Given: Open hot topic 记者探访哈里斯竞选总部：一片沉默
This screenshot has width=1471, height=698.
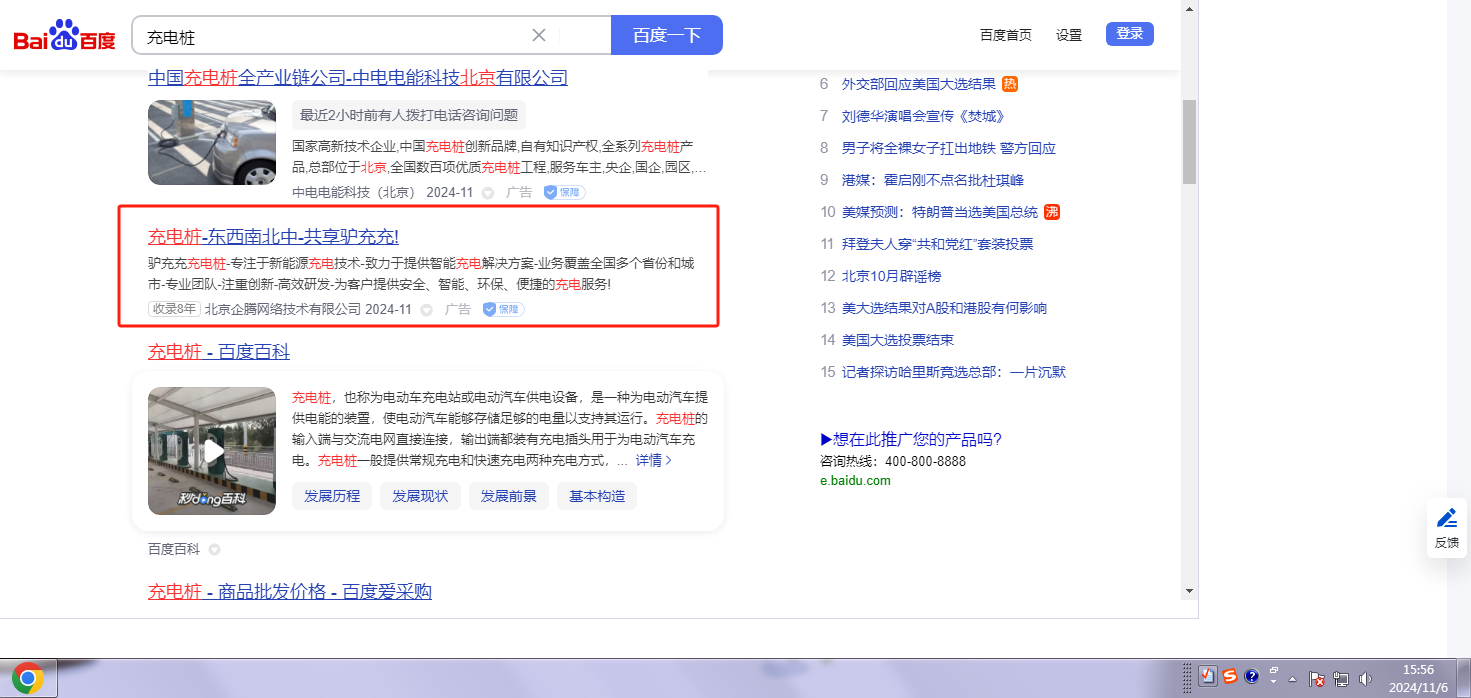Looking at the screenshot, I should [x=954, y=372].
